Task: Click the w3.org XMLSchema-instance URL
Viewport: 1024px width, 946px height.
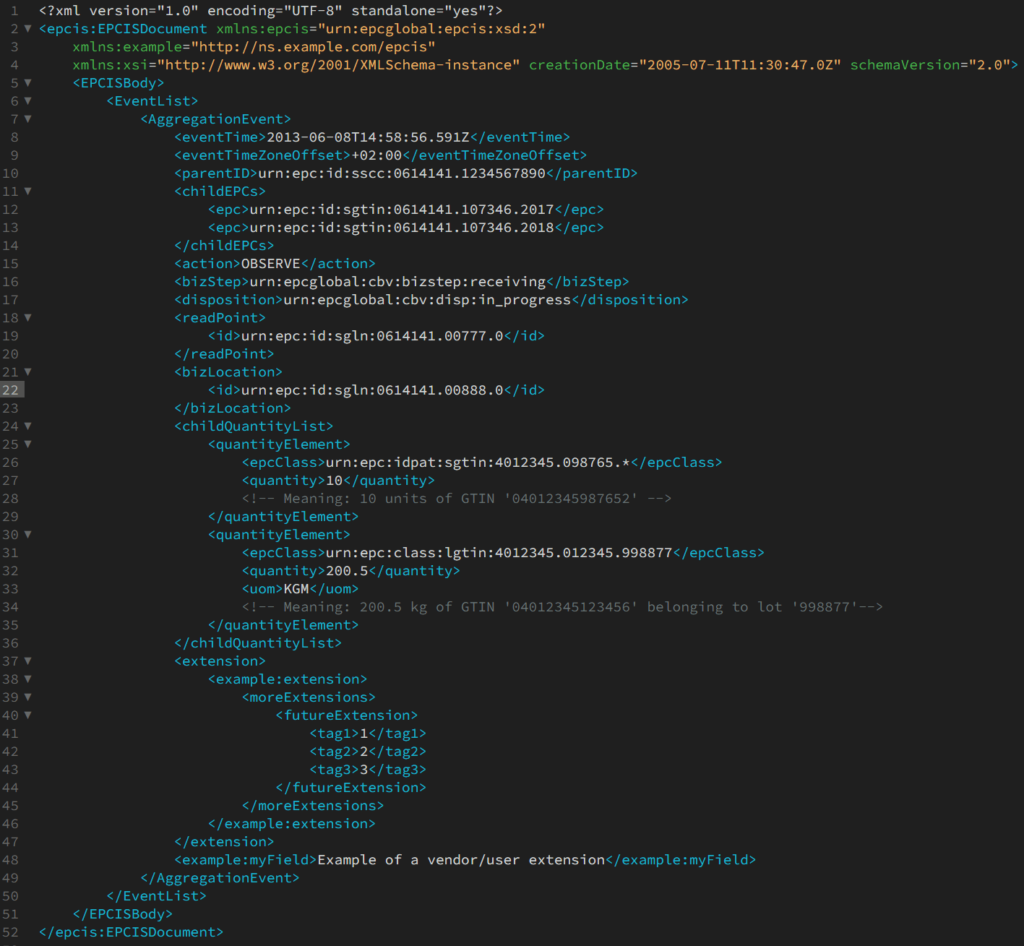Action: coord(344,65)
